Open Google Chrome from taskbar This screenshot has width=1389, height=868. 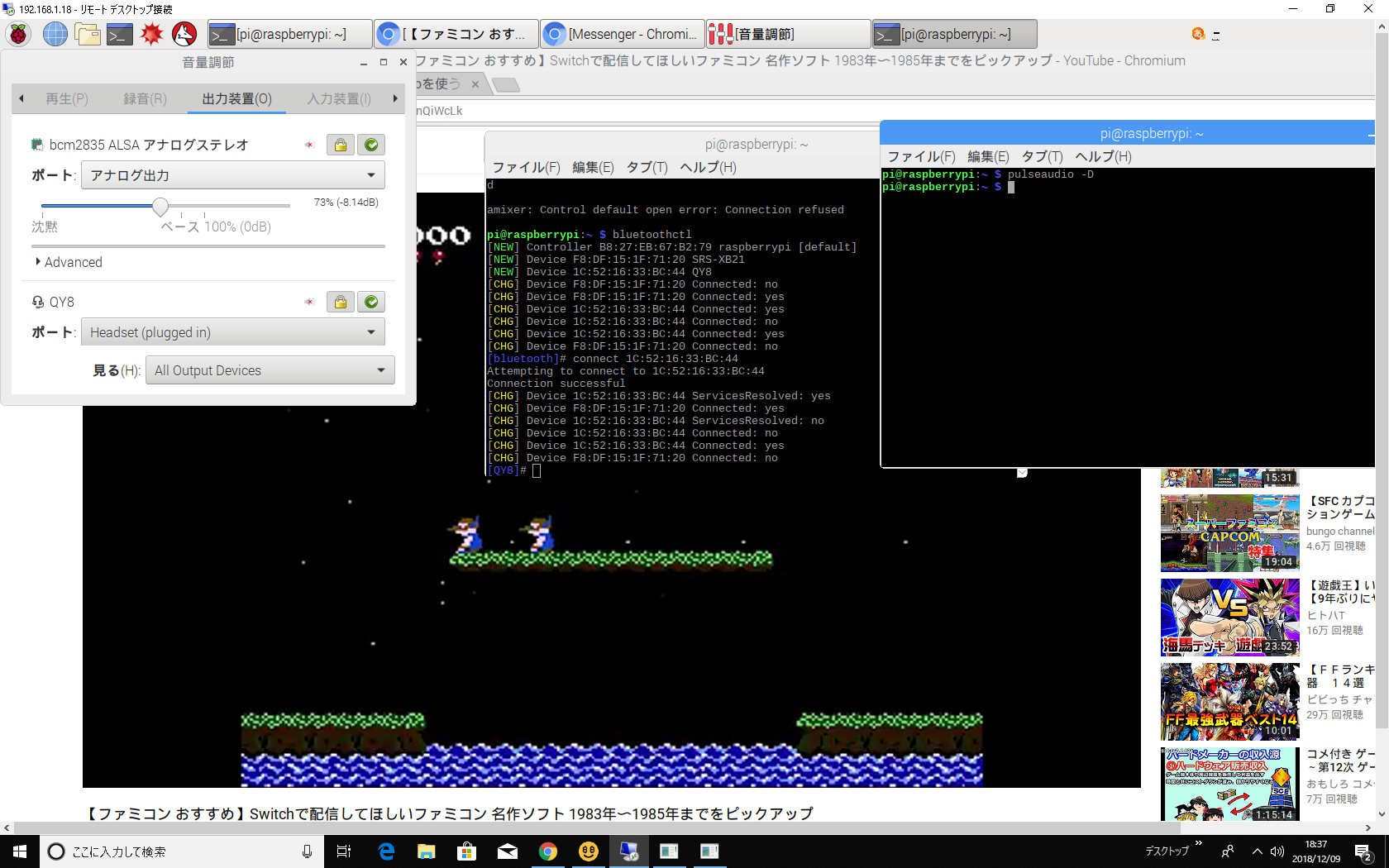point(548,851)
